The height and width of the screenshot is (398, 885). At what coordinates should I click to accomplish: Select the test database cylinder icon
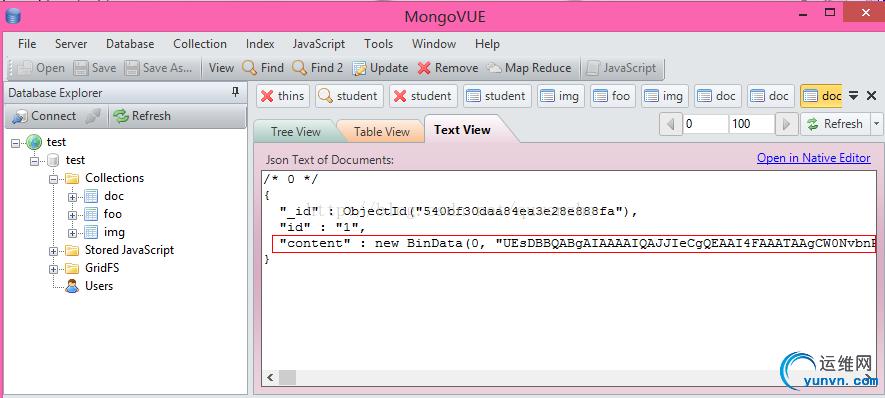point(53,160)
